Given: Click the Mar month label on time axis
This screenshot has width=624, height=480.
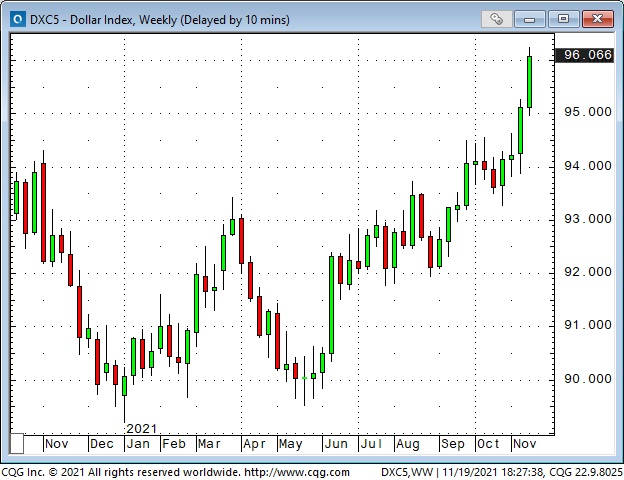Looking at the screenshot, I should tap(209, 444).
